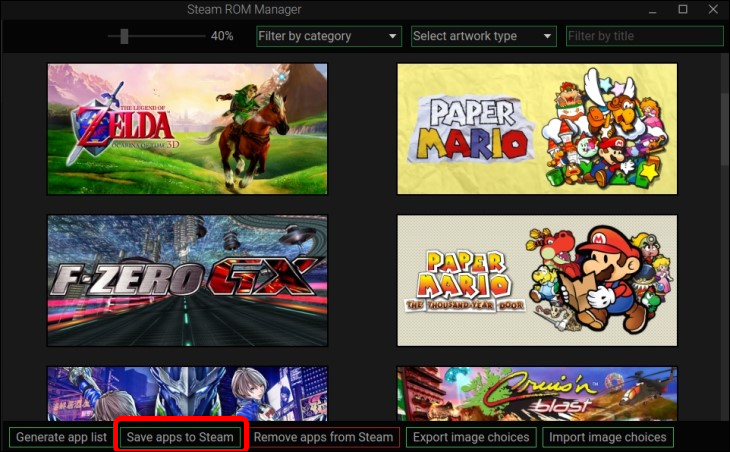
Task: Select the anime robot artwork thumbnail
Action: click(x=187, y=394)
